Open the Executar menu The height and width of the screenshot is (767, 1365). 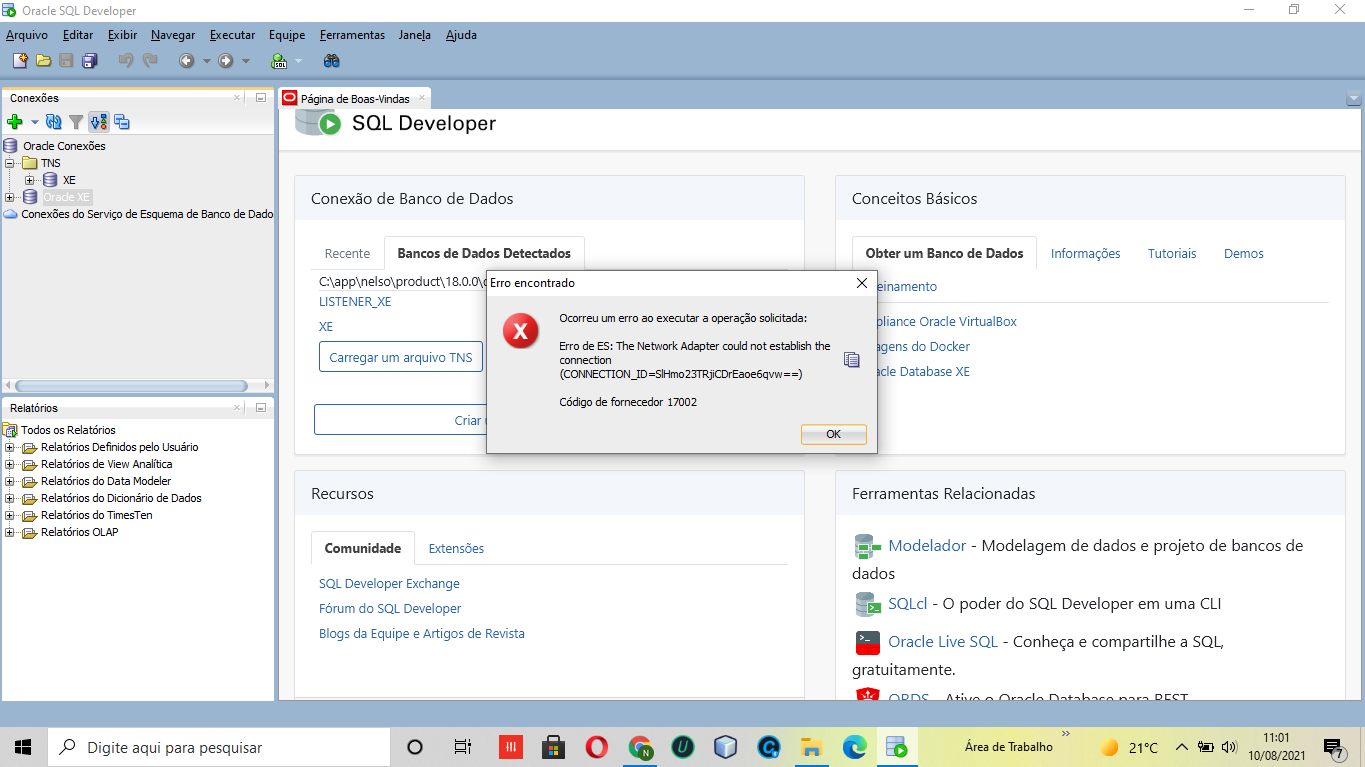pyautogui.click(x=232, y=35)
